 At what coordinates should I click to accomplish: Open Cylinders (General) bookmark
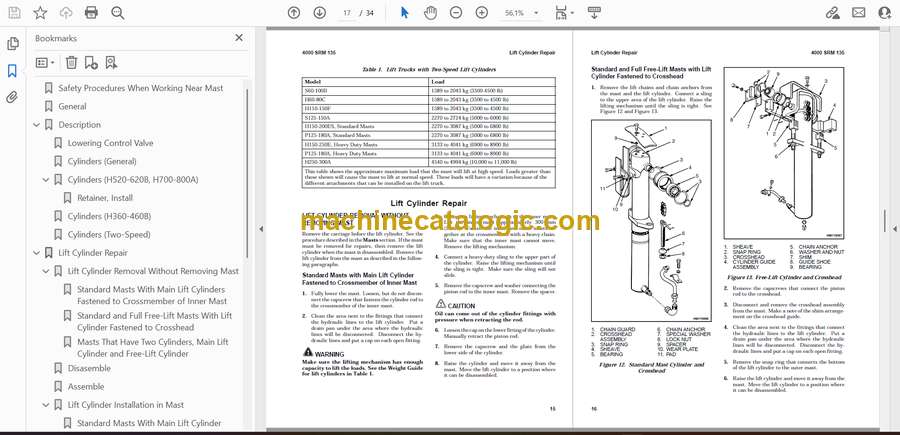pyautogui.click(x=102, y=161)
